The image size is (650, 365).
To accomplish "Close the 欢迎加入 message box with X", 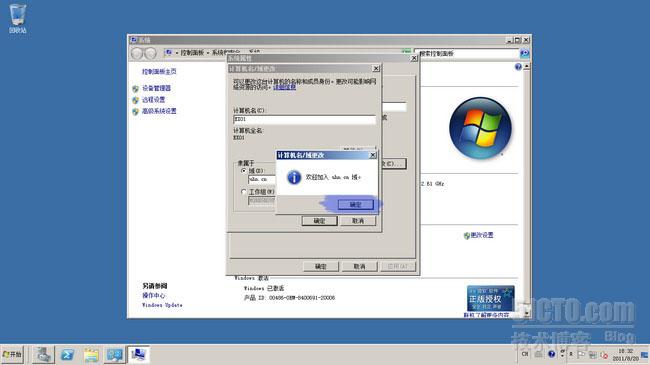I will [x=373, y=155].
